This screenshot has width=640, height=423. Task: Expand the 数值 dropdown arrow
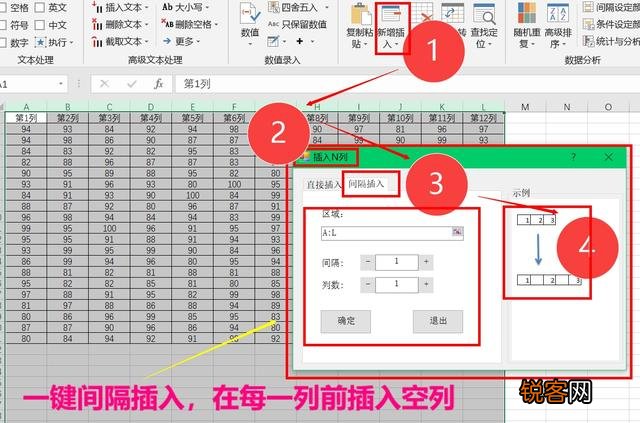coord(250,43)
